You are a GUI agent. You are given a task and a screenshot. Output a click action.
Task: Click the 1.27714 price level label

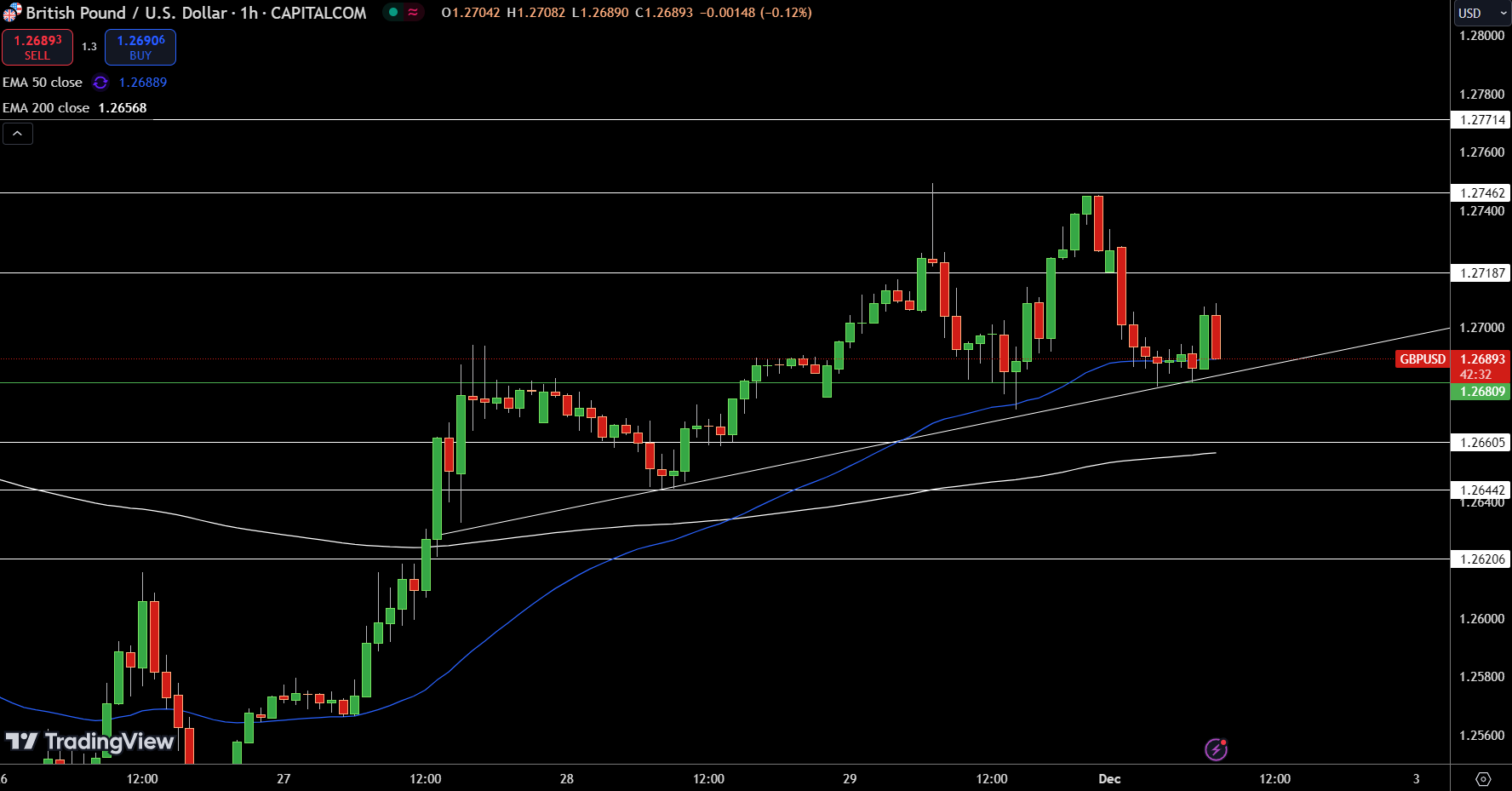point(1482,120)
